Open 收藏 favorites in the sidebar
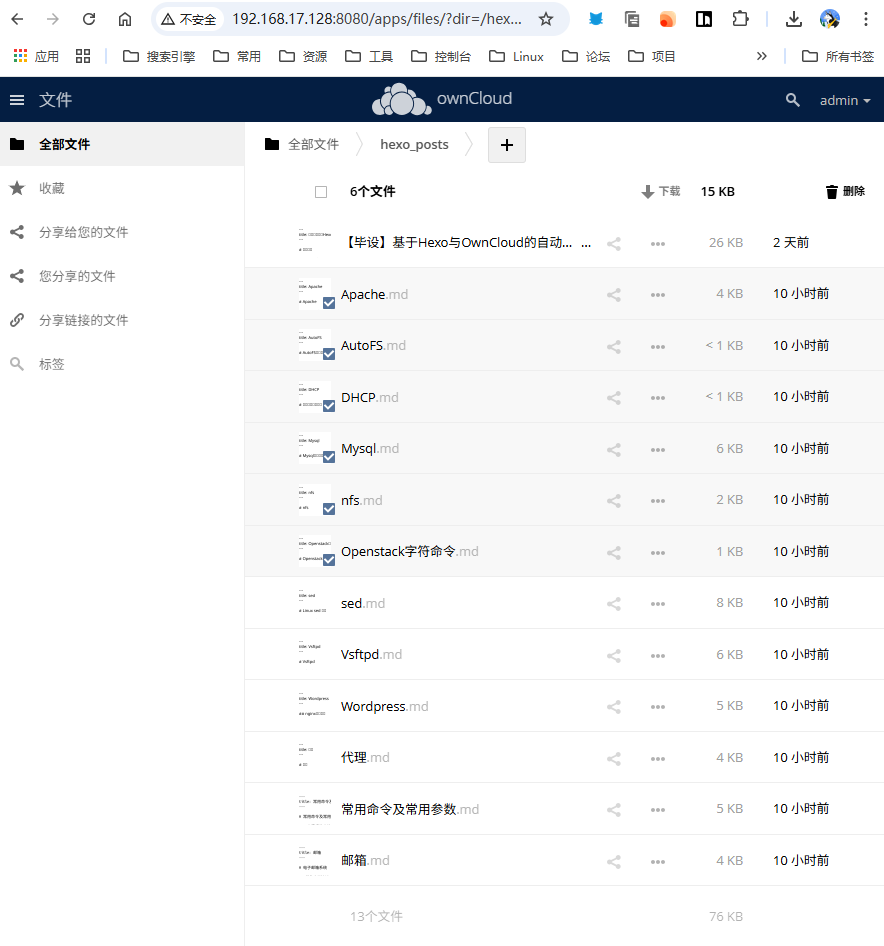Viewport: 884px width, 946px height. coord(122,188)
